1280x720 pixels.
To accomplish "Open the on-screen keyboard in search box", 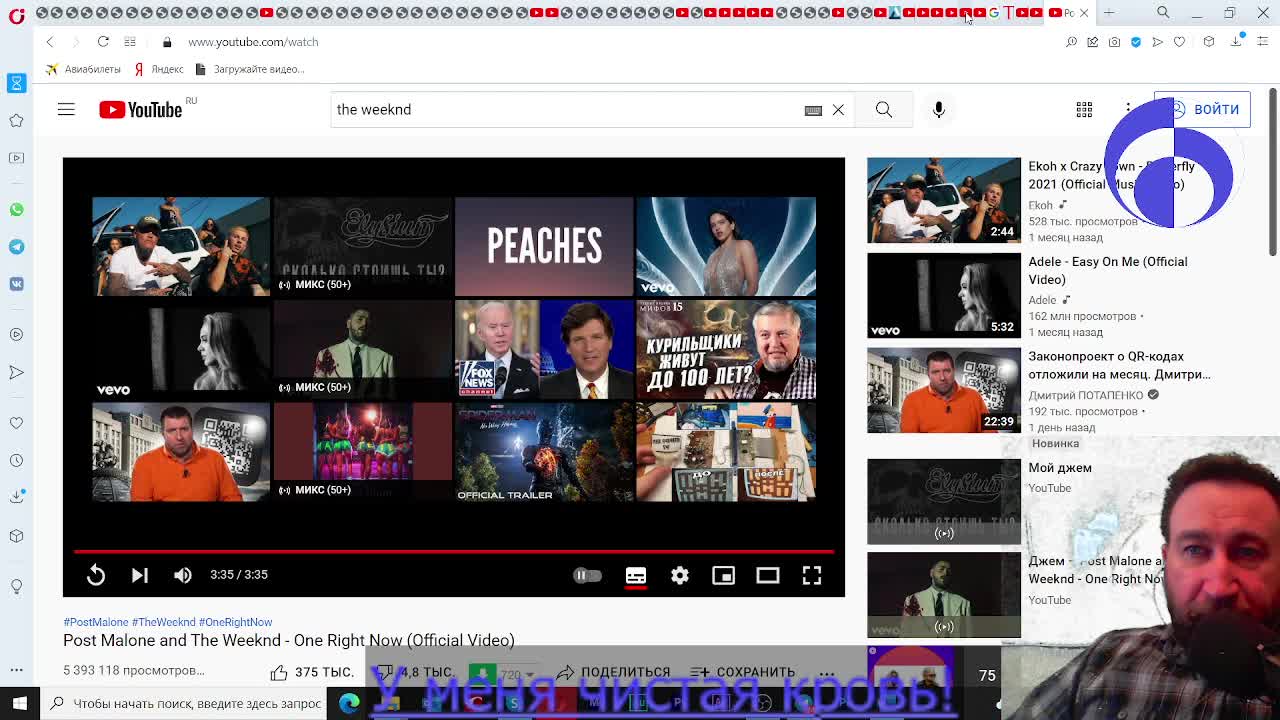I will click(813, 110).
